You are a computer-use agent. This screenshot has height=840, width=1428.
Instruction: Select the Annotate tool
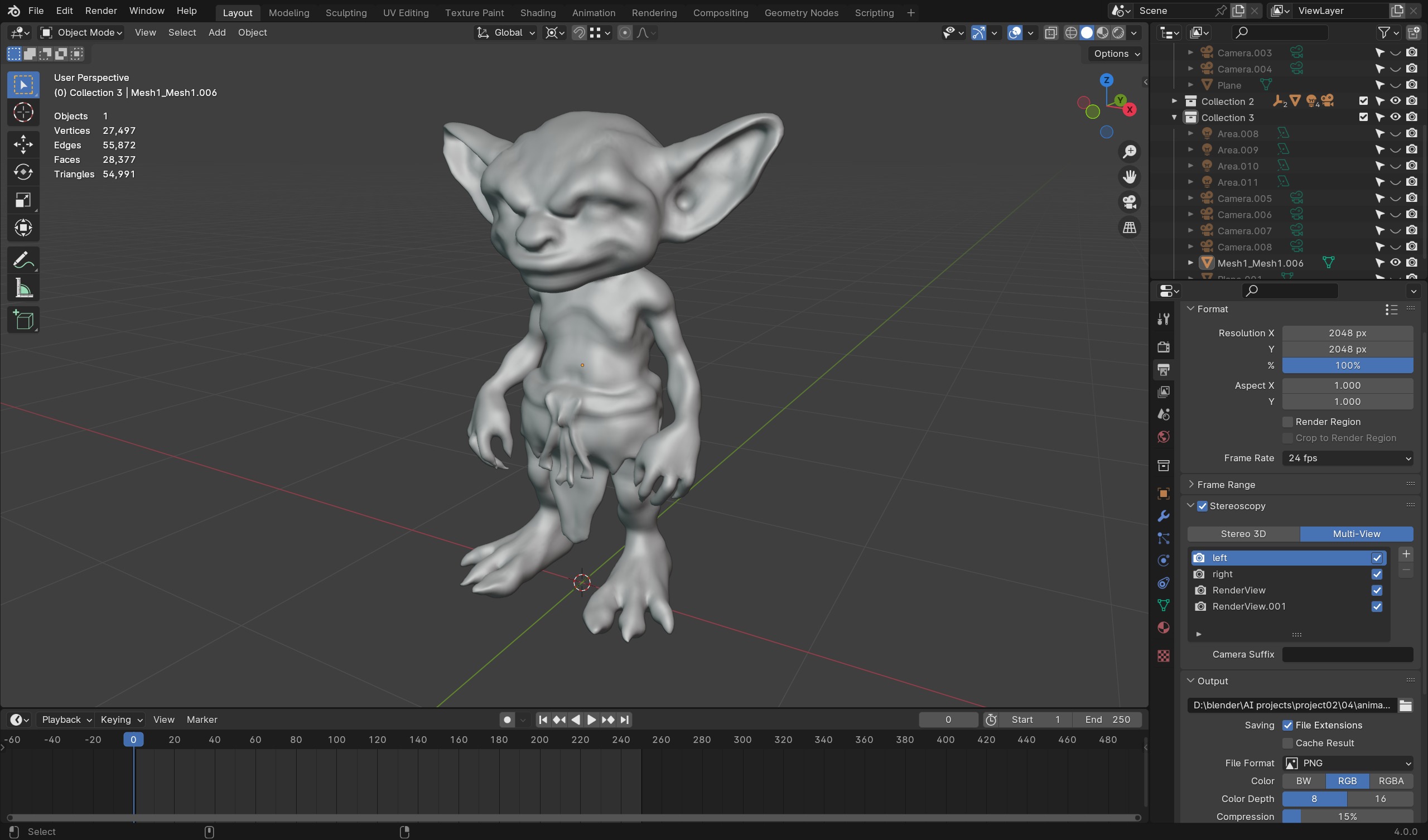(23, 260)
